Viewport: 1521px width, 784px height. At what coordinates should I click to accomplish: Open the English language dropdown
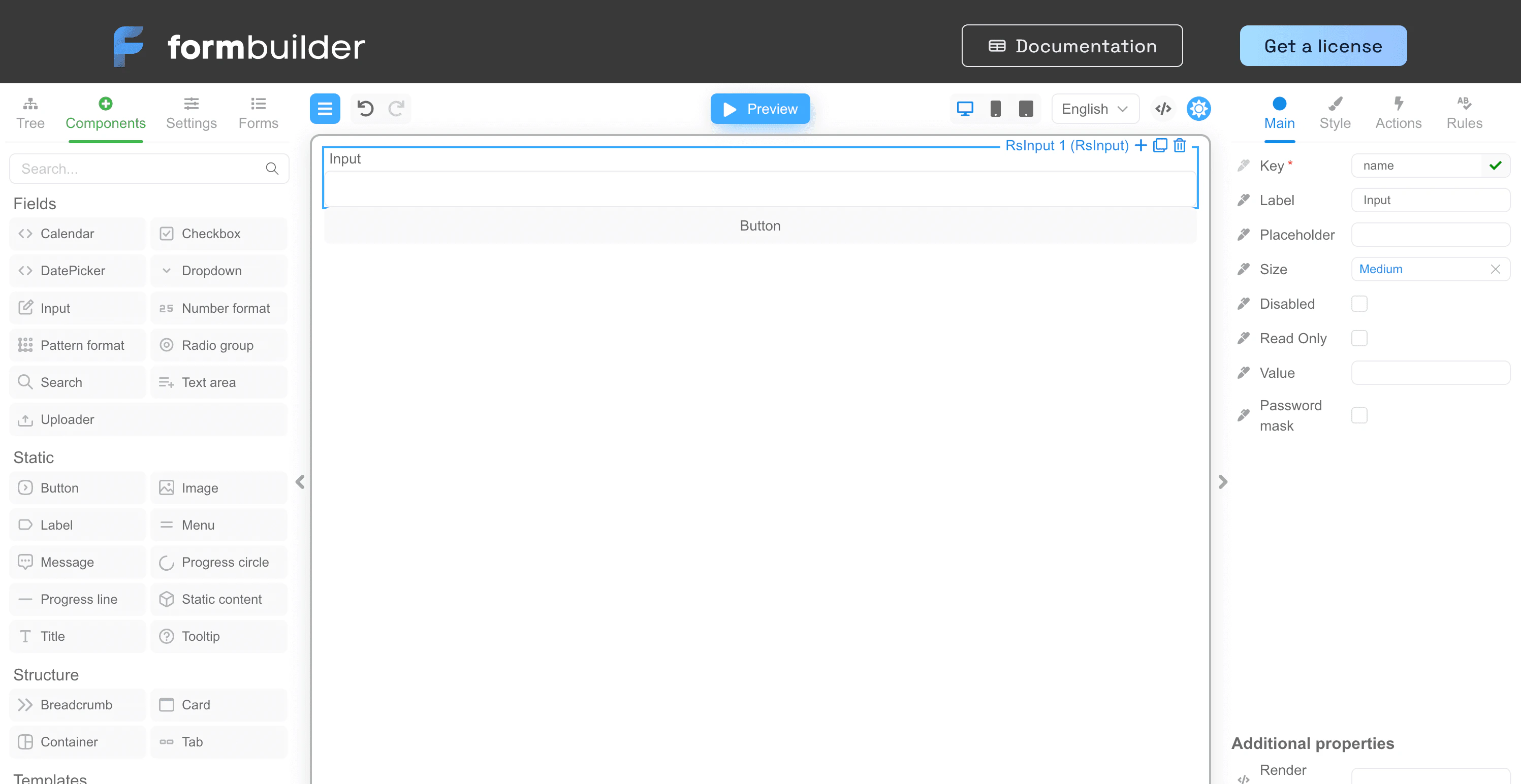1095,109
